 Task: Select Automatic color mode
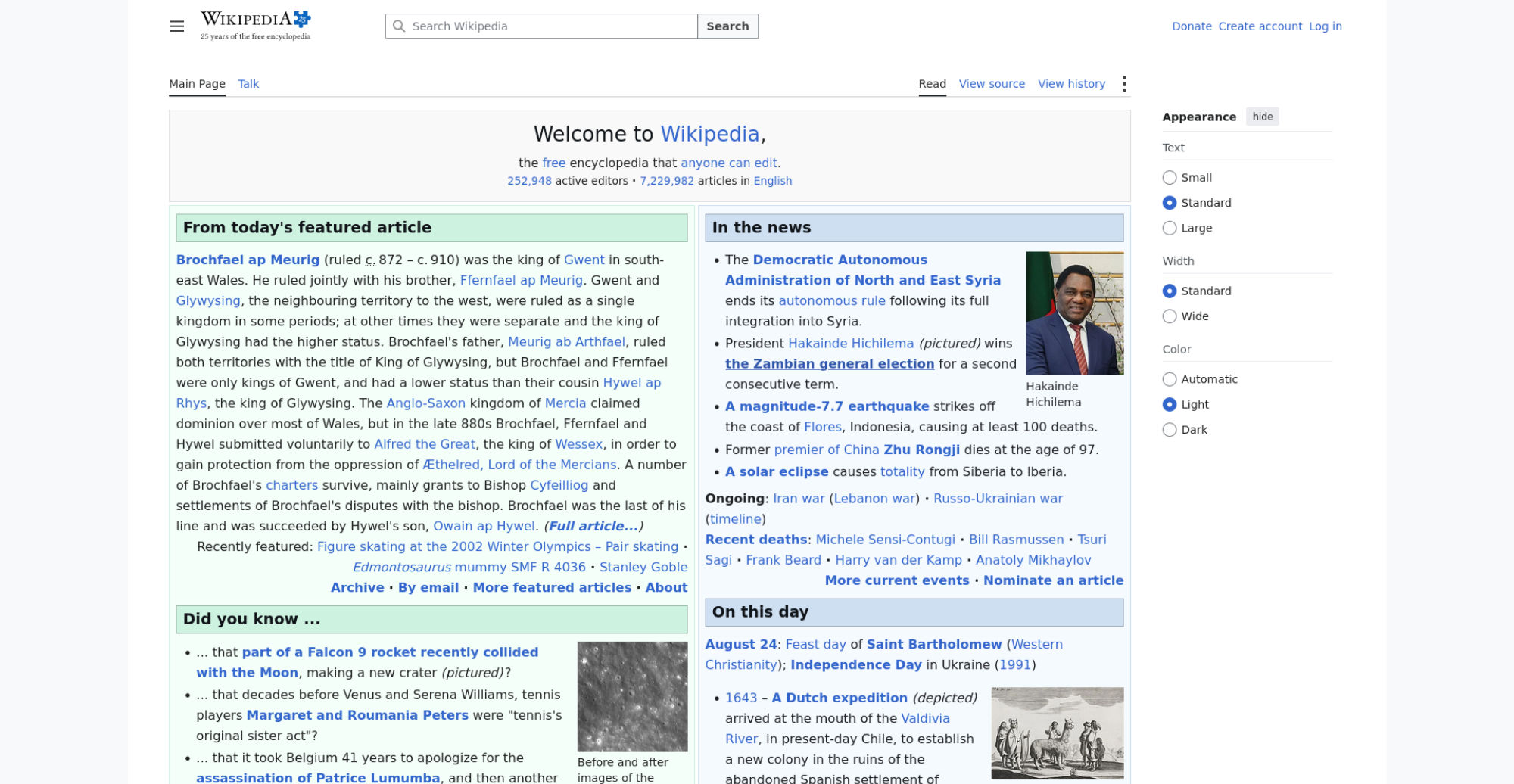[1170, 379]
